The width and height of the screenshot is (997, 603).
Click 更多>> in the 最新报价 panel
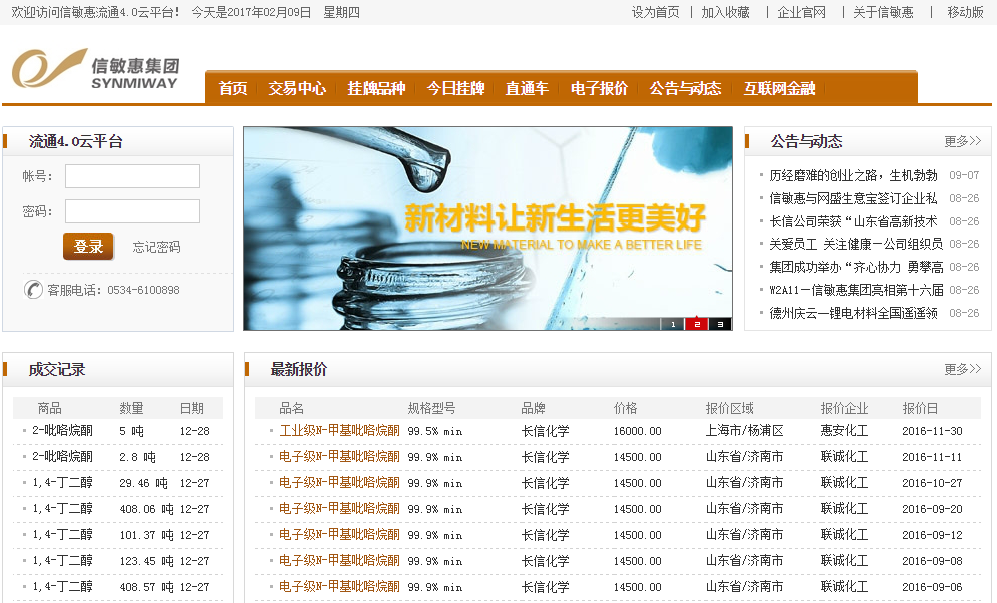963,370
